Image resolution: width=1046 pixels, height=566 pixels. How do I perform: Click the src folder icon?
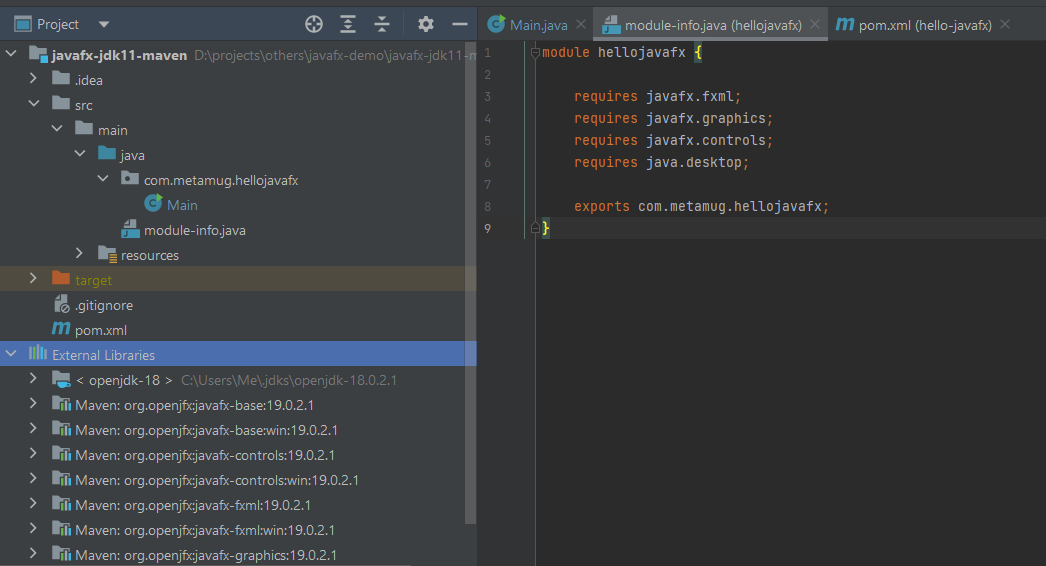point(61,103)
